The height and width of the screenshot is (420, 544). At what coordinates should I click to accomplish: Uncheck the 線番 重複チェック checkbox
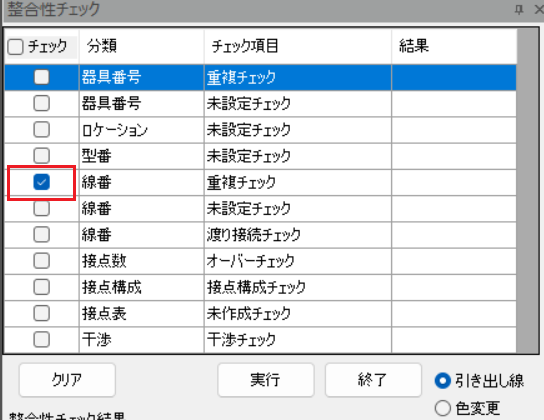point(42,182)
